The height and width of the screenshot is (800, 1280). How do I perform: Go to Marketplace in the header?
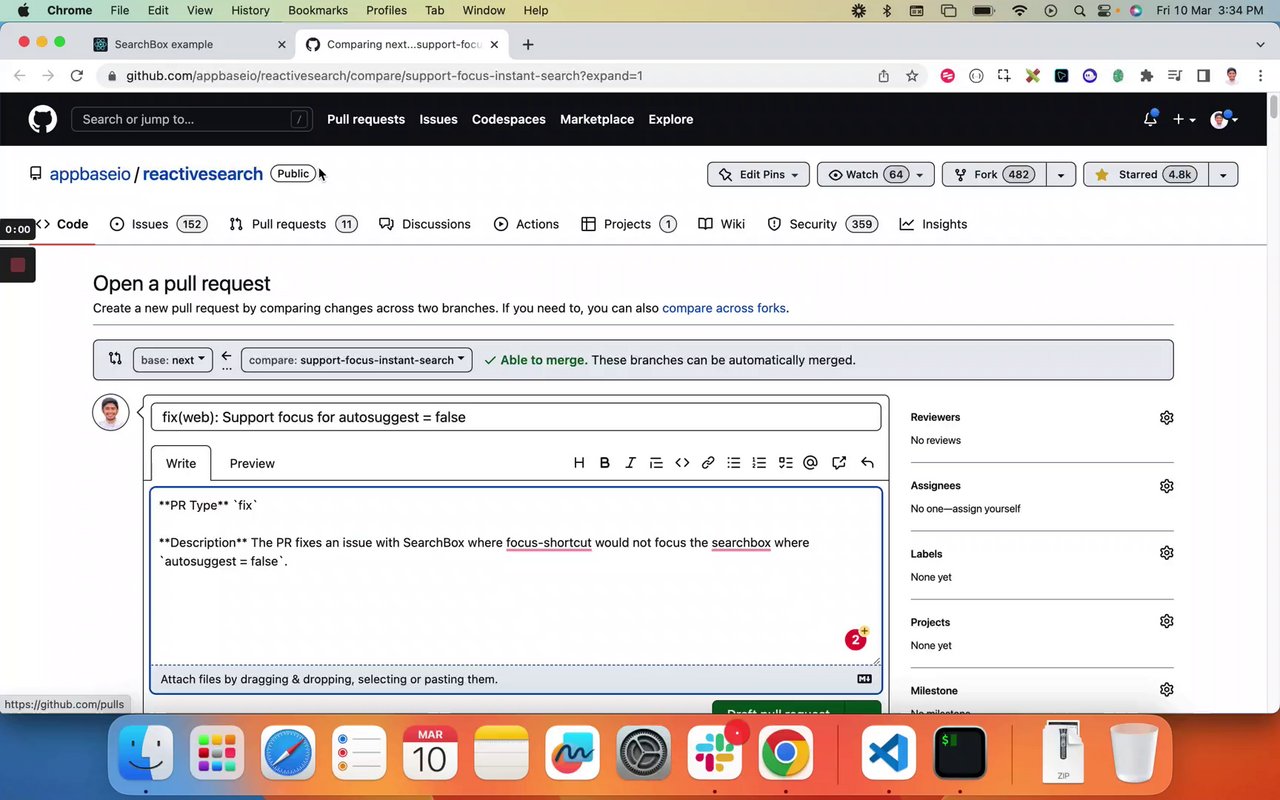[x=597, y=119]
